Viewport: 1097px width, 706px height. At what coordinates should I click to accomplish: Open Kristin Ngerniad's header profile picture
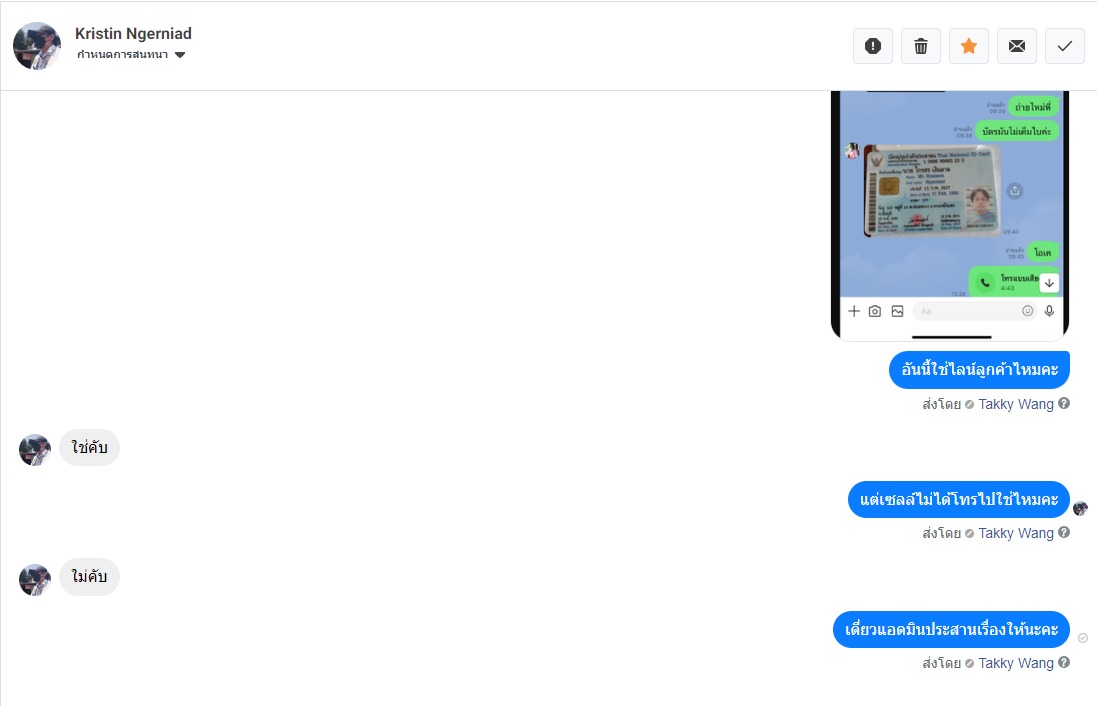click(x=37, y=45)
